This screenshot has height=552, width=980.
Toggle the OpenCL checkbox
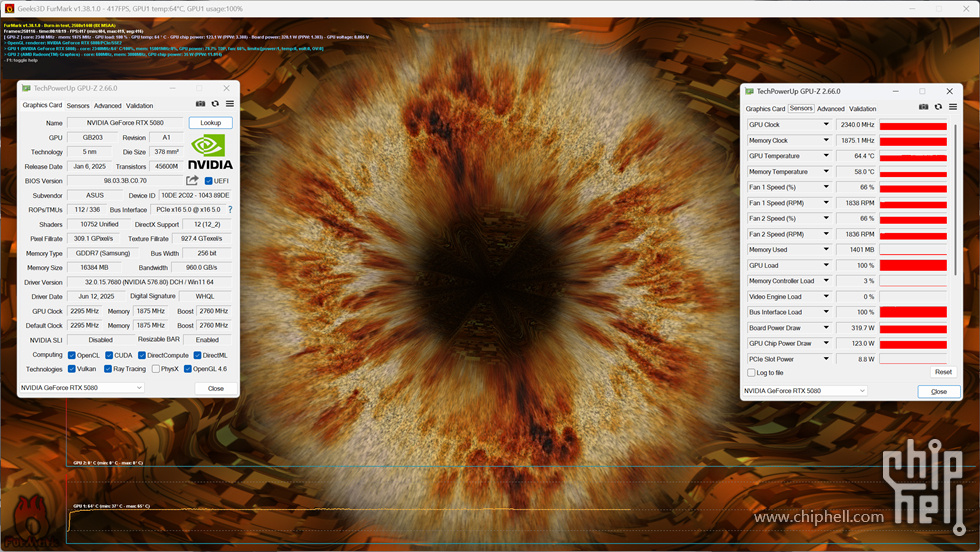72,355
